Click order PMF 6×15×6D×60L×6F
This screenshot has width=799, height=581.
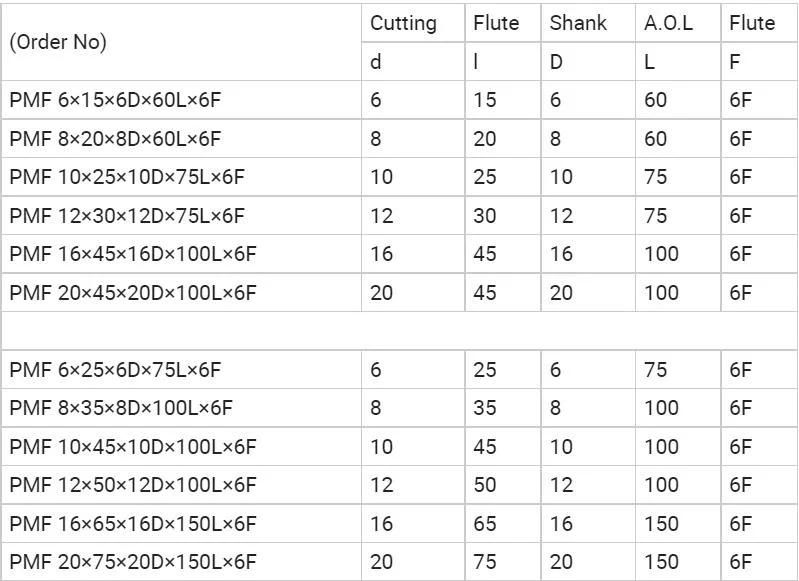coord(115,100)
